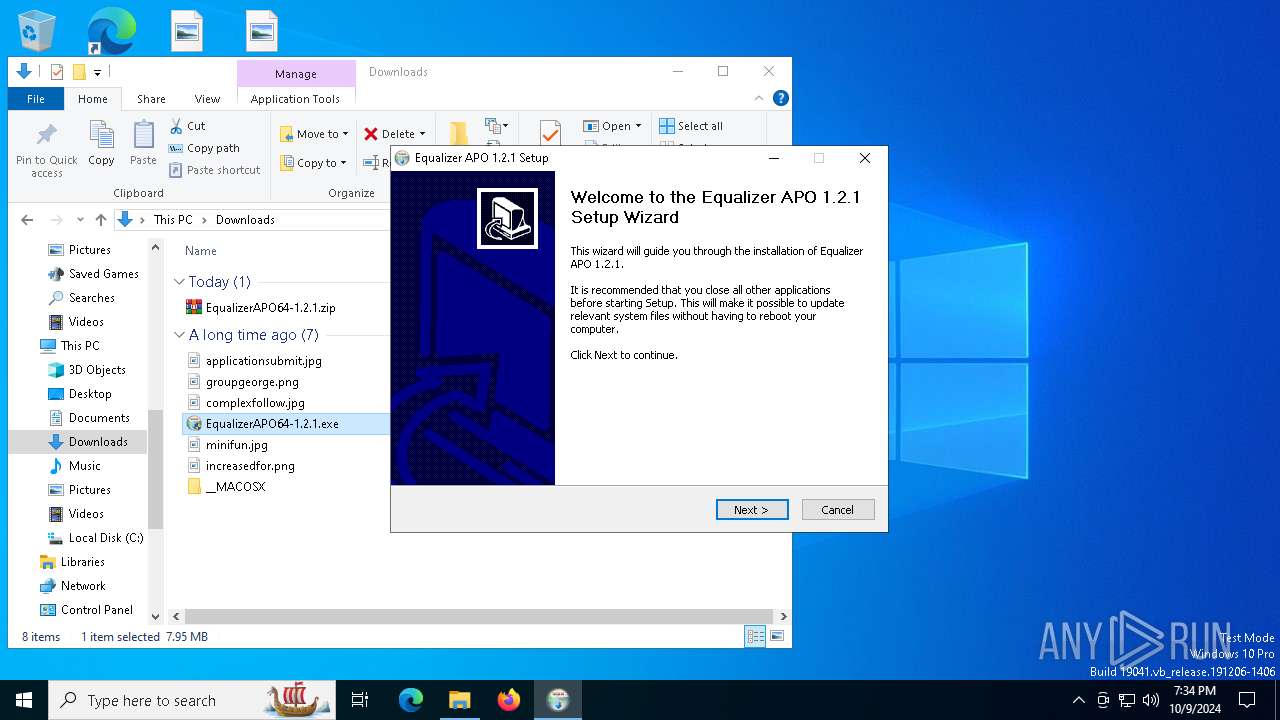This screenshot has height=720, width=1280.
Task: Switch to the Share ribbon tab
Action: [151, 99]
